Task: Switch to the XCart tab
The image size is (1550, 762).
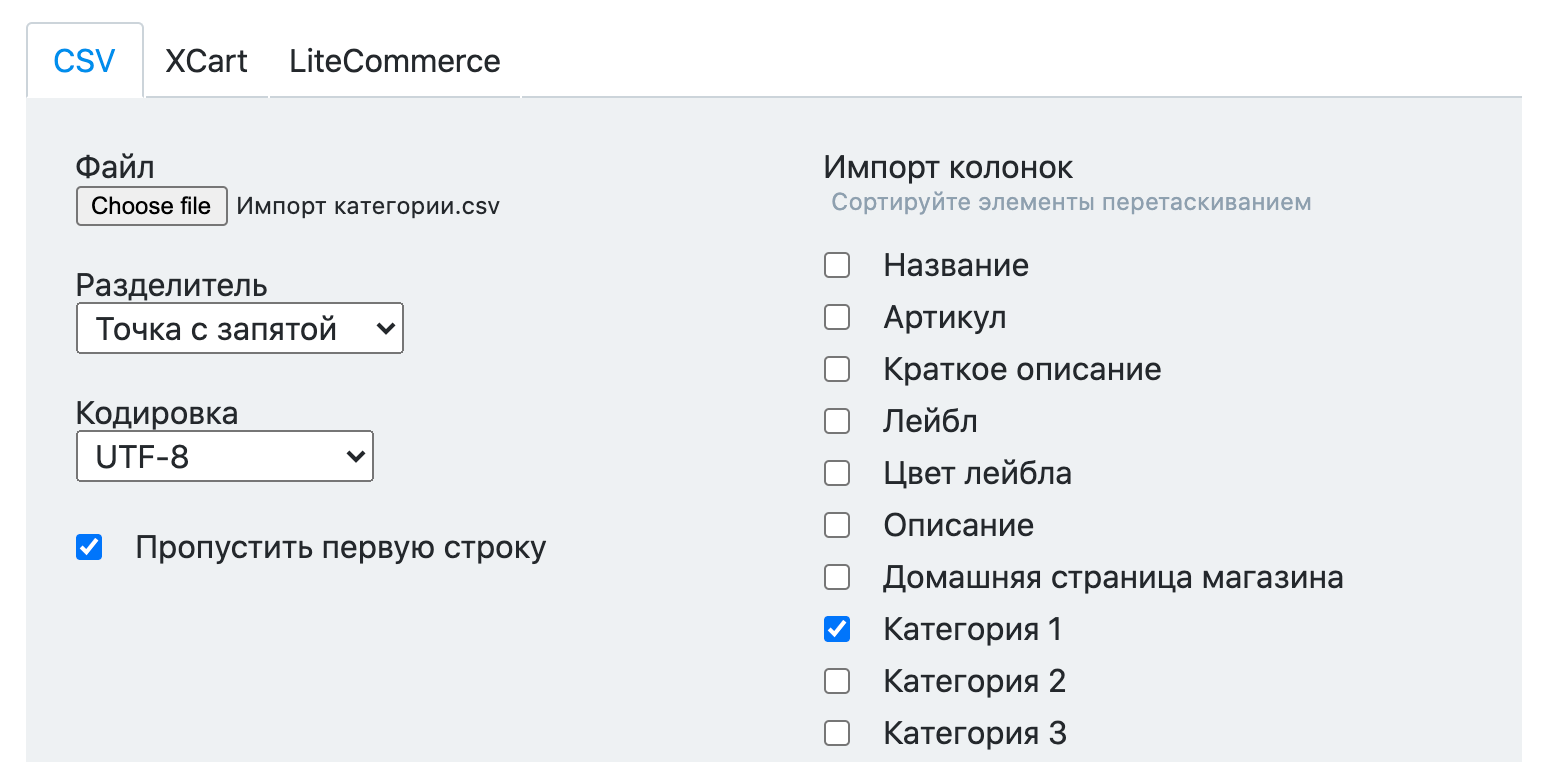Action: 206,61
